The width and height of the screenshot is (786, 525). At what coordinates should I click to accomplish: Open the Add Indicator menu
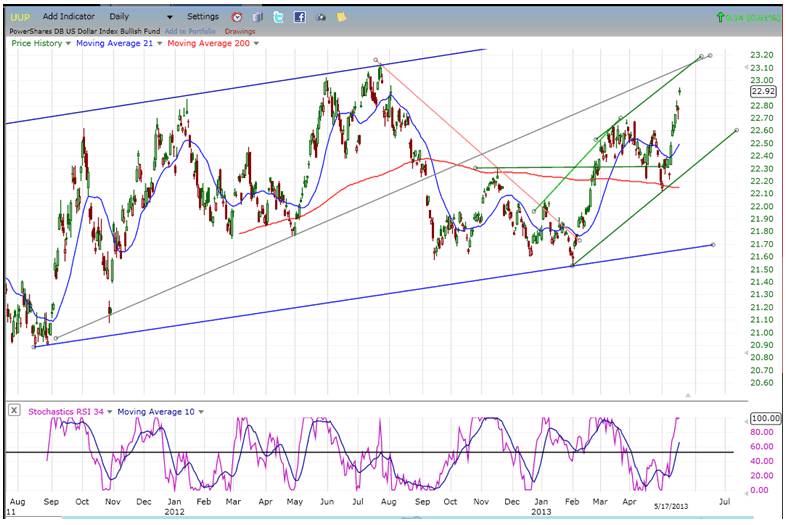[70, 17]
